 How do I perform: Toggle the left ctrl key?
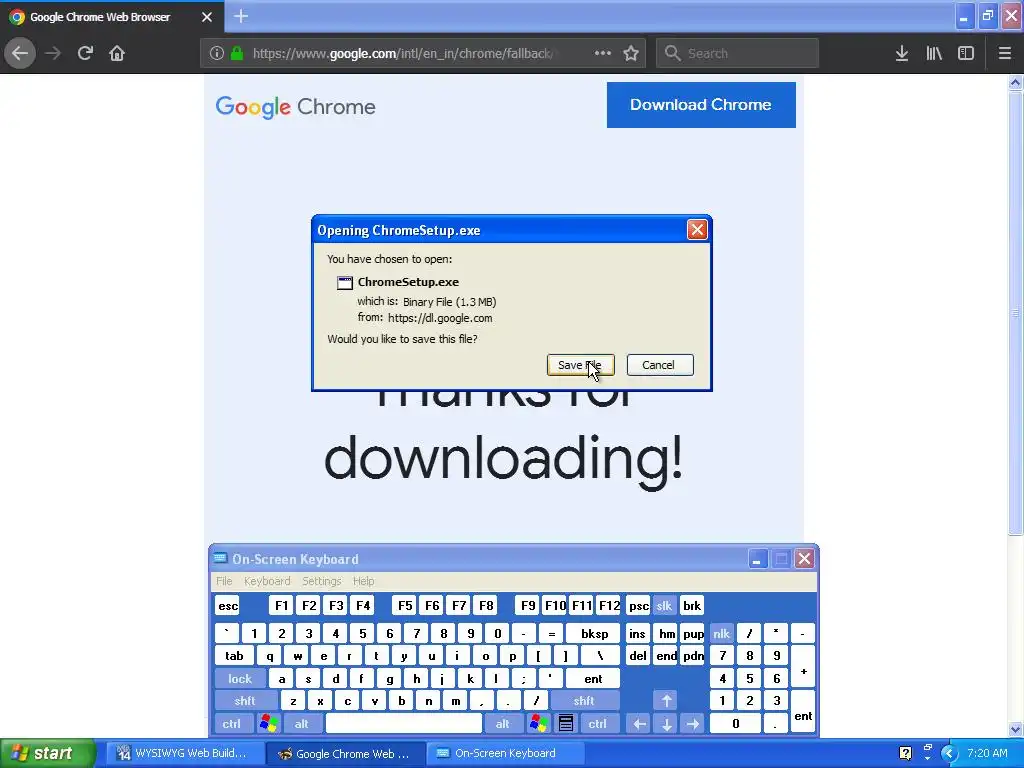pyautogui.click(x=232, y=724)
